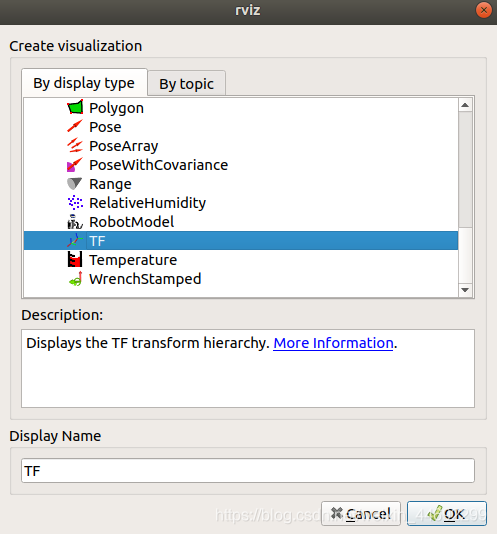Image resolution: width=497 pixels, height=534 pixels.
Task: Click the RelativeHumidity dotted icon
Action: coord(75,203)
